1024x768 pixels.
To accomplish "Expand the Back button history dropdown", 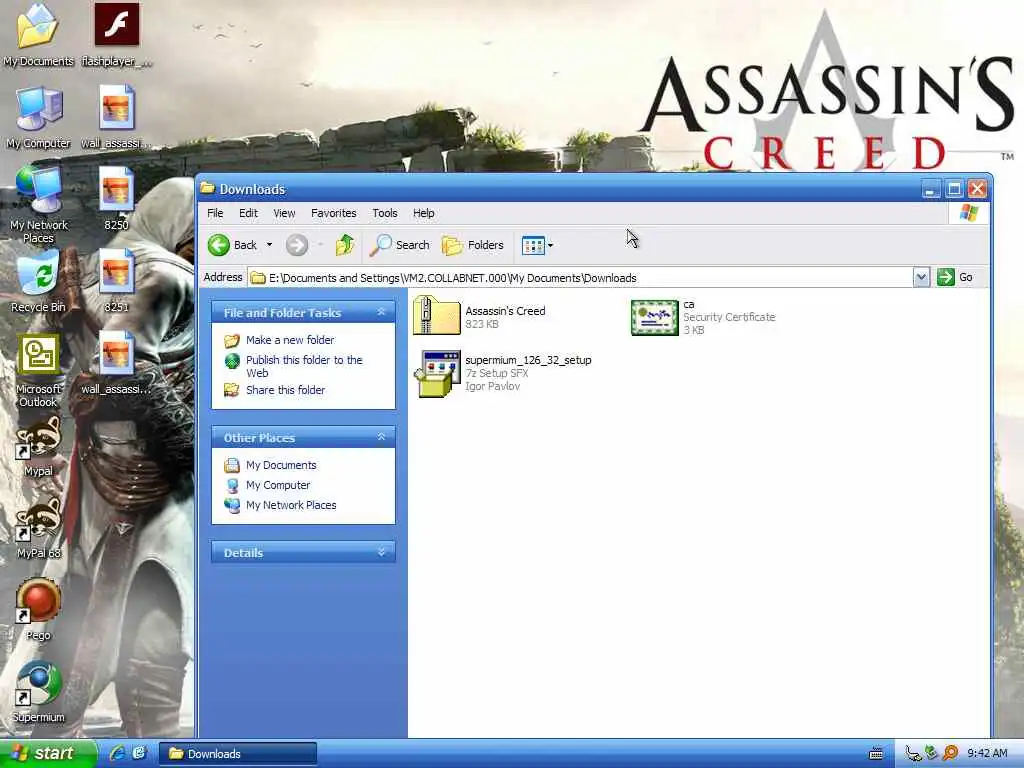I will tap(269, 246).
